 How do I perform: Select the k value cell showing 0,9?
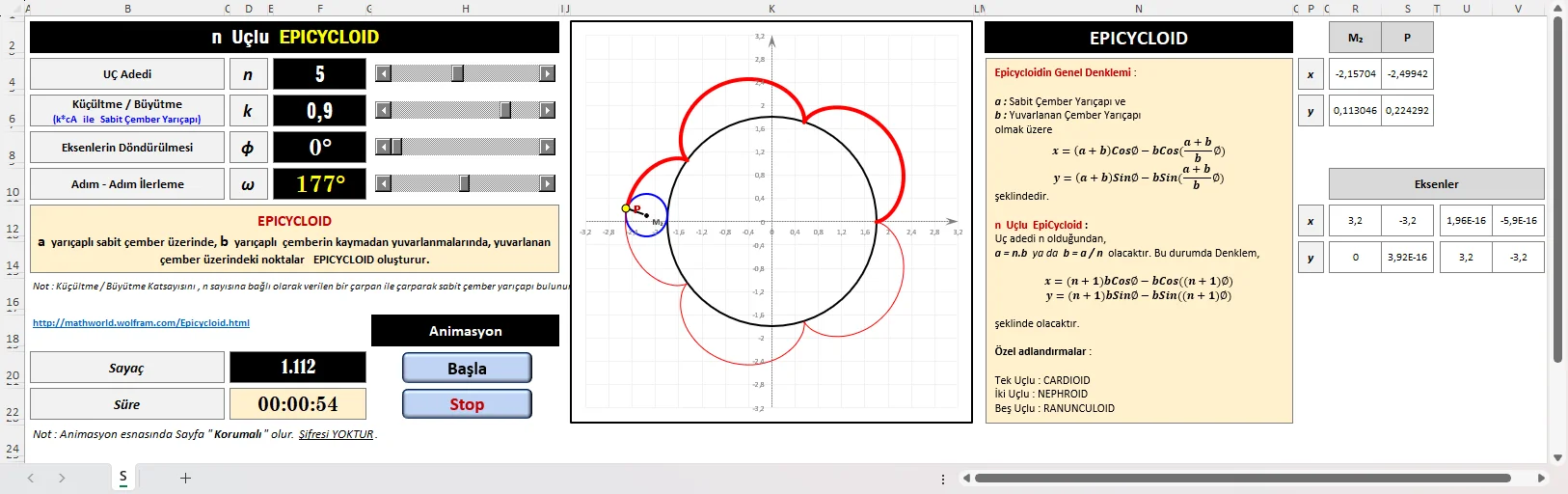[320, 111]
